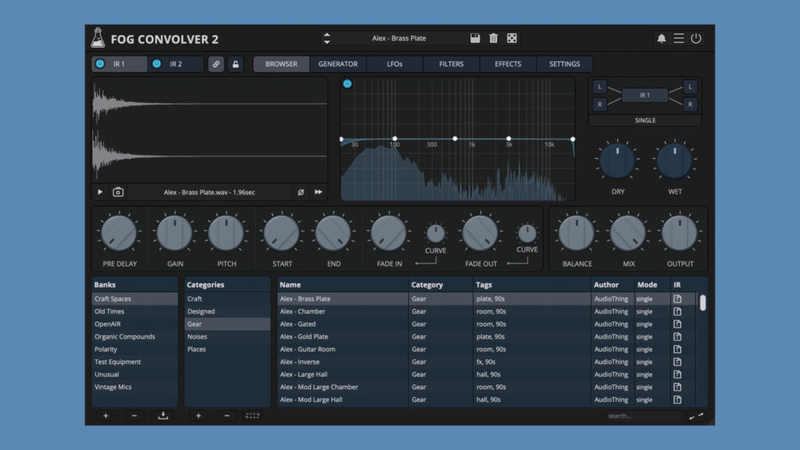Screen dimensions: 800x450
Task: Click the PRE DELAY knob
Action: click(x=119, y=233)
